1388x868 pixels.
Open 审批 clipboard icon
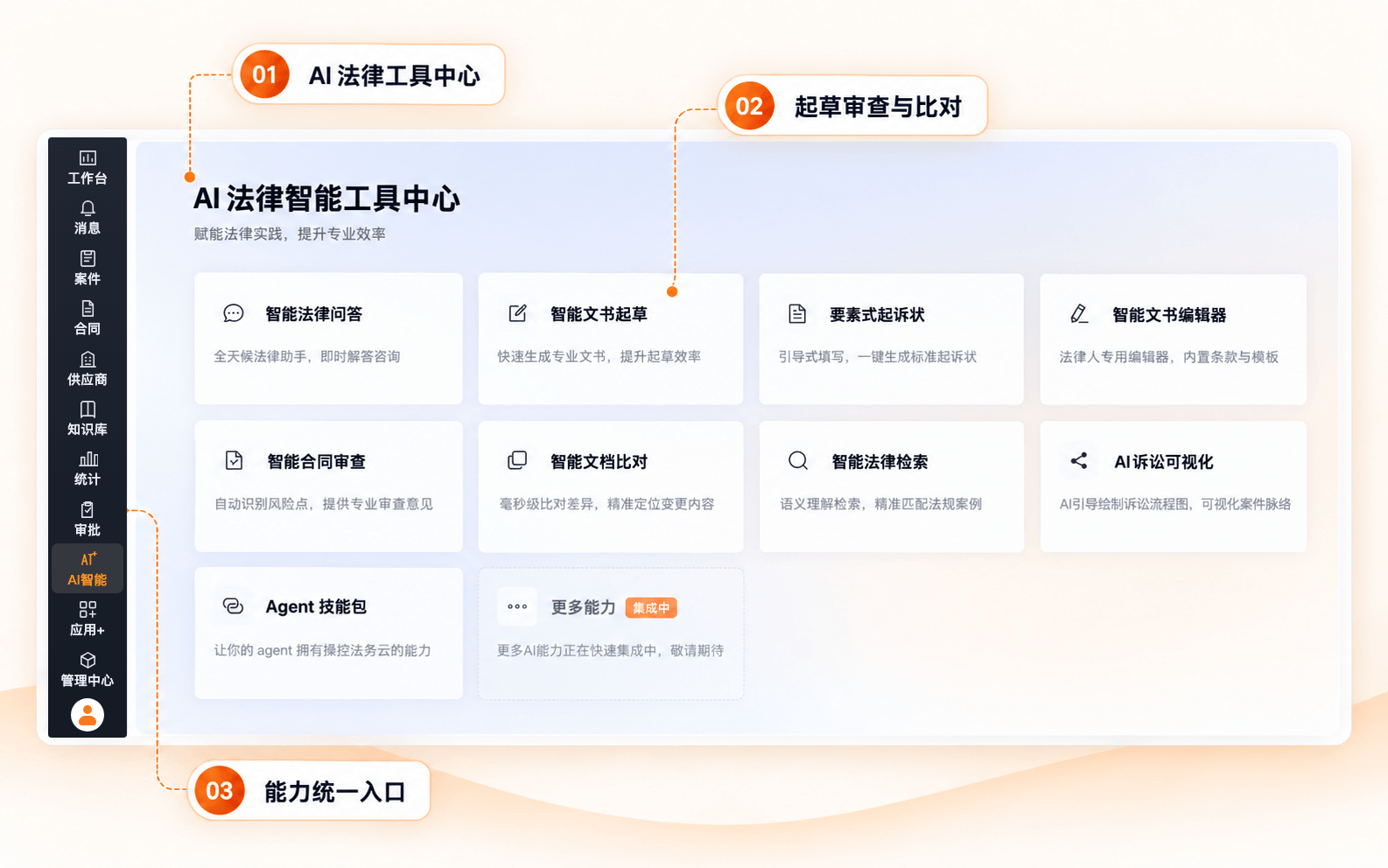(x=88, y=509)
